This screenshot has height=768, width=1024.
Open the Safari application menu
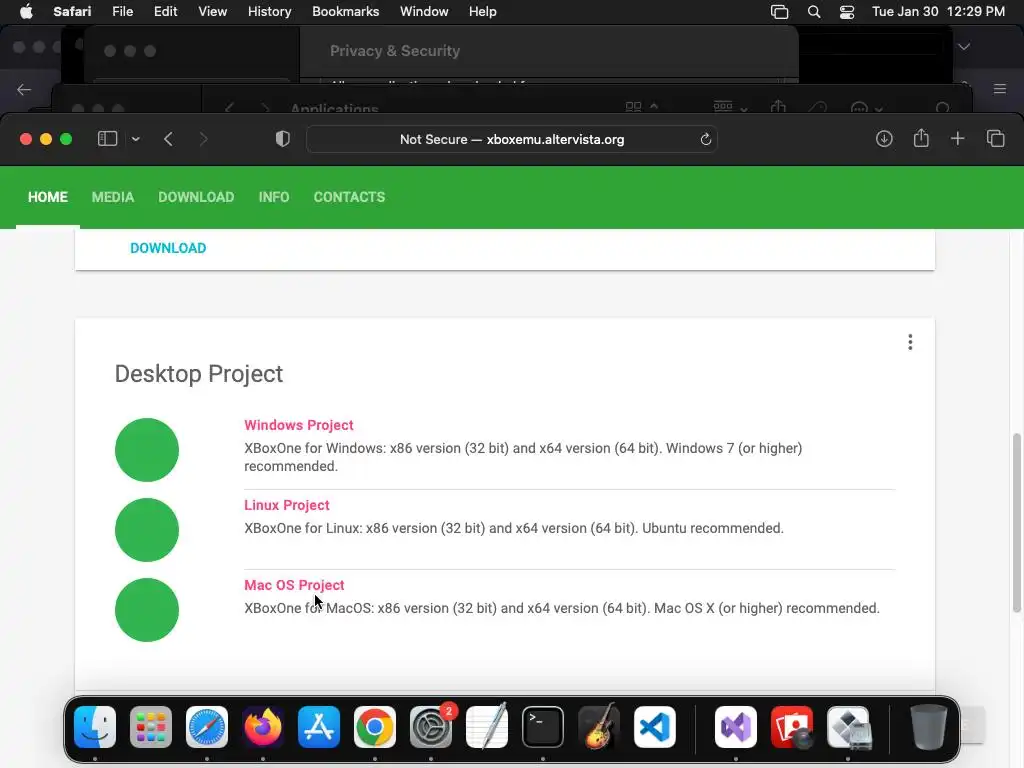click(x=72, y=12)
